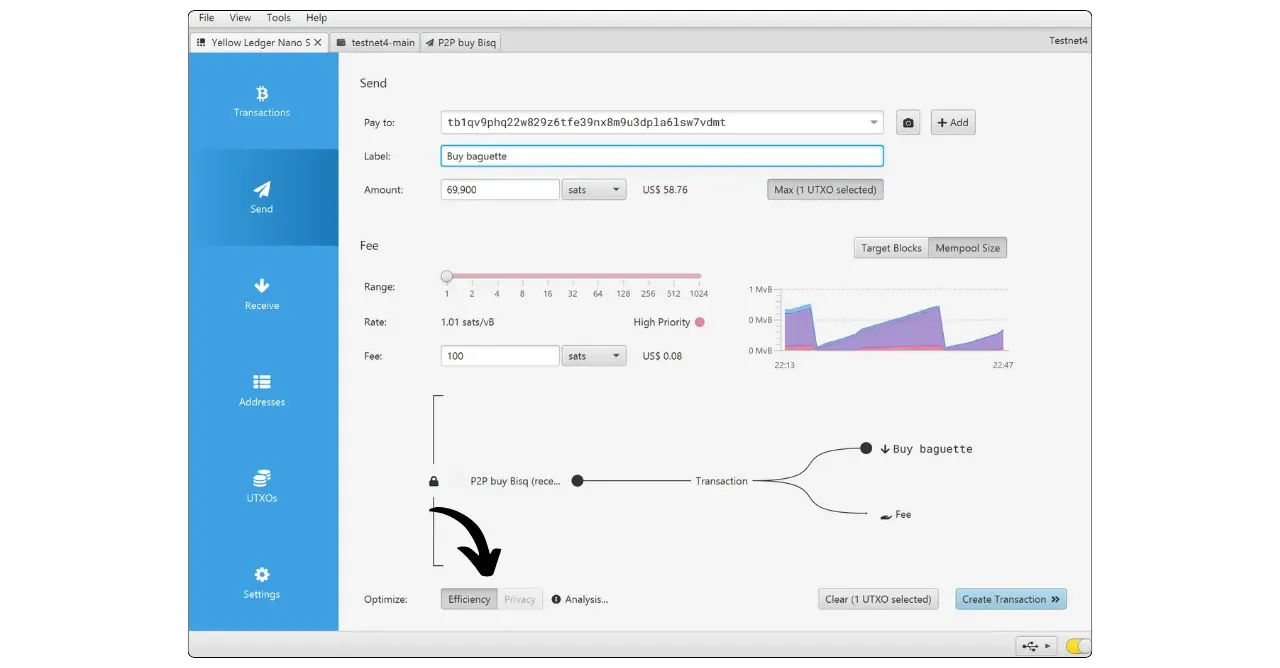Click the lock icon beside the UTXO input
The height and width of the screenshot is (668, 1280).
(433, 481)
